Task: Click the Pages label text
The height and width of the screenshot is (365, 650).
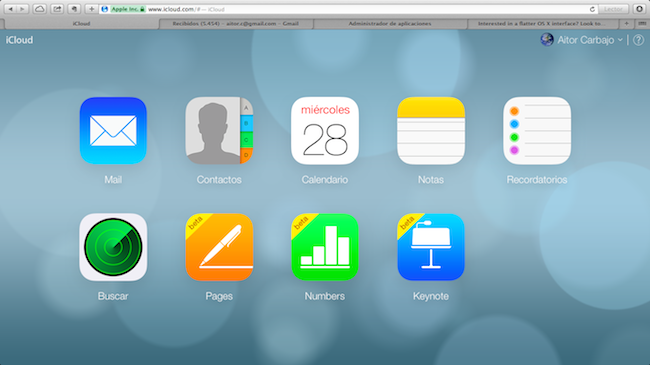Action: [x=219, y=296]
